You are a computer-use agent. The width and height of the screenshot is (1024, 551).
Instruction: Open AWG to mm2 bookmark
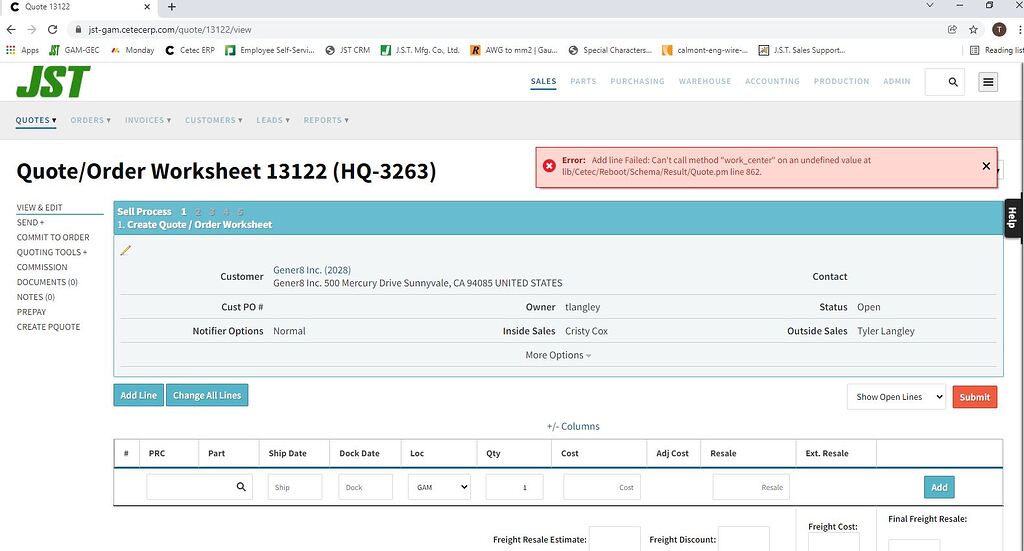(x=514, y=50)
